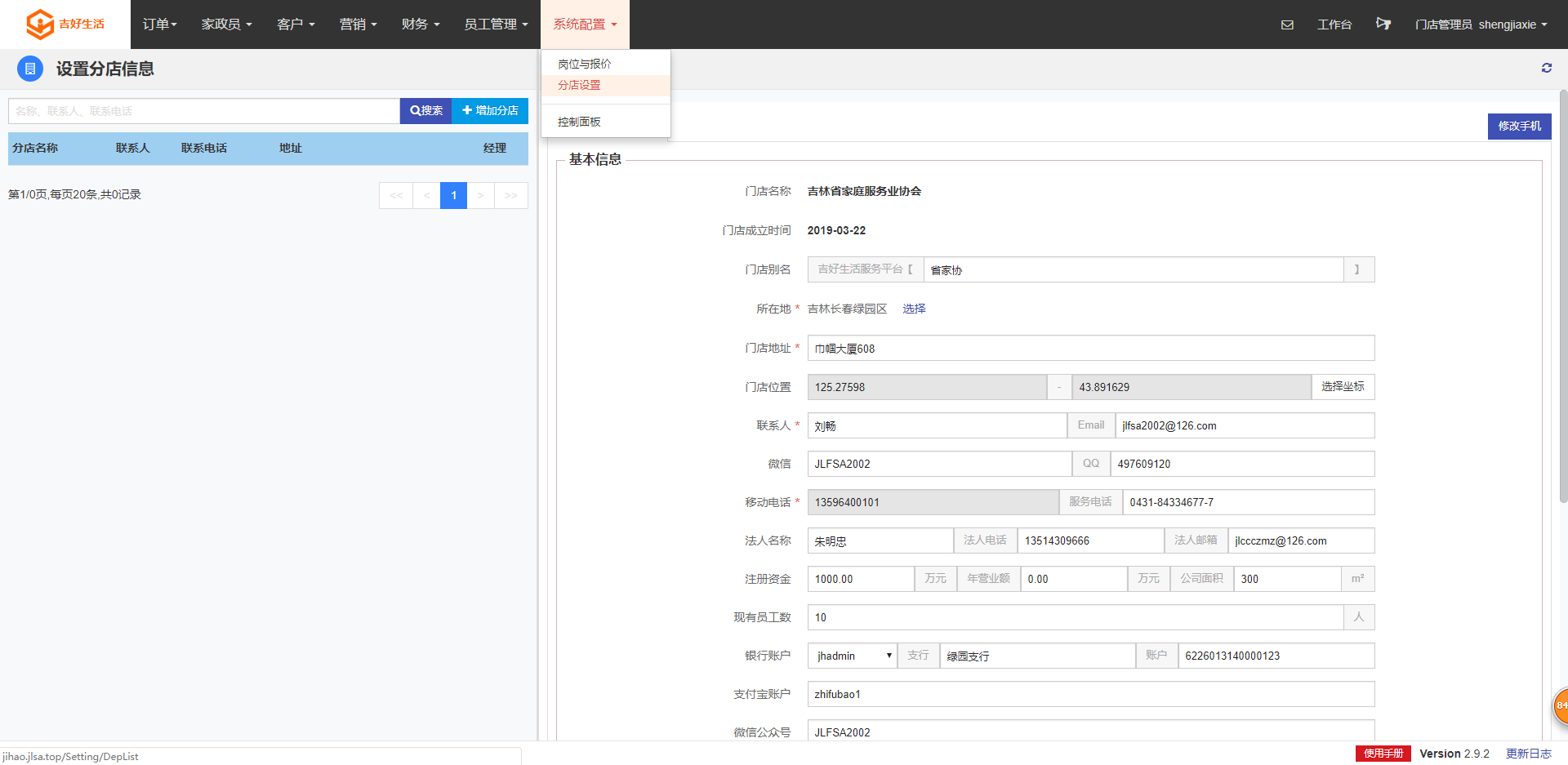
Task: Click 增加分店 button
Action: tap(490, 111)
